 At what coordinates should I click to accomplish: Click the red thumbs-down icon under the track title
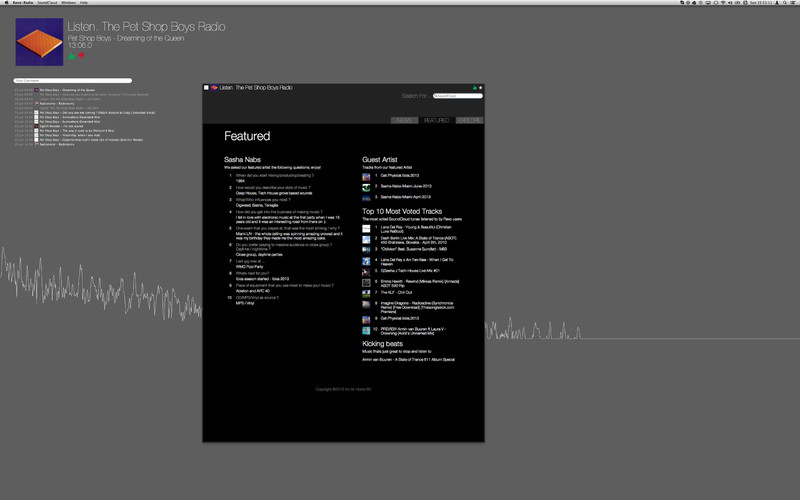tap(81, 56)
